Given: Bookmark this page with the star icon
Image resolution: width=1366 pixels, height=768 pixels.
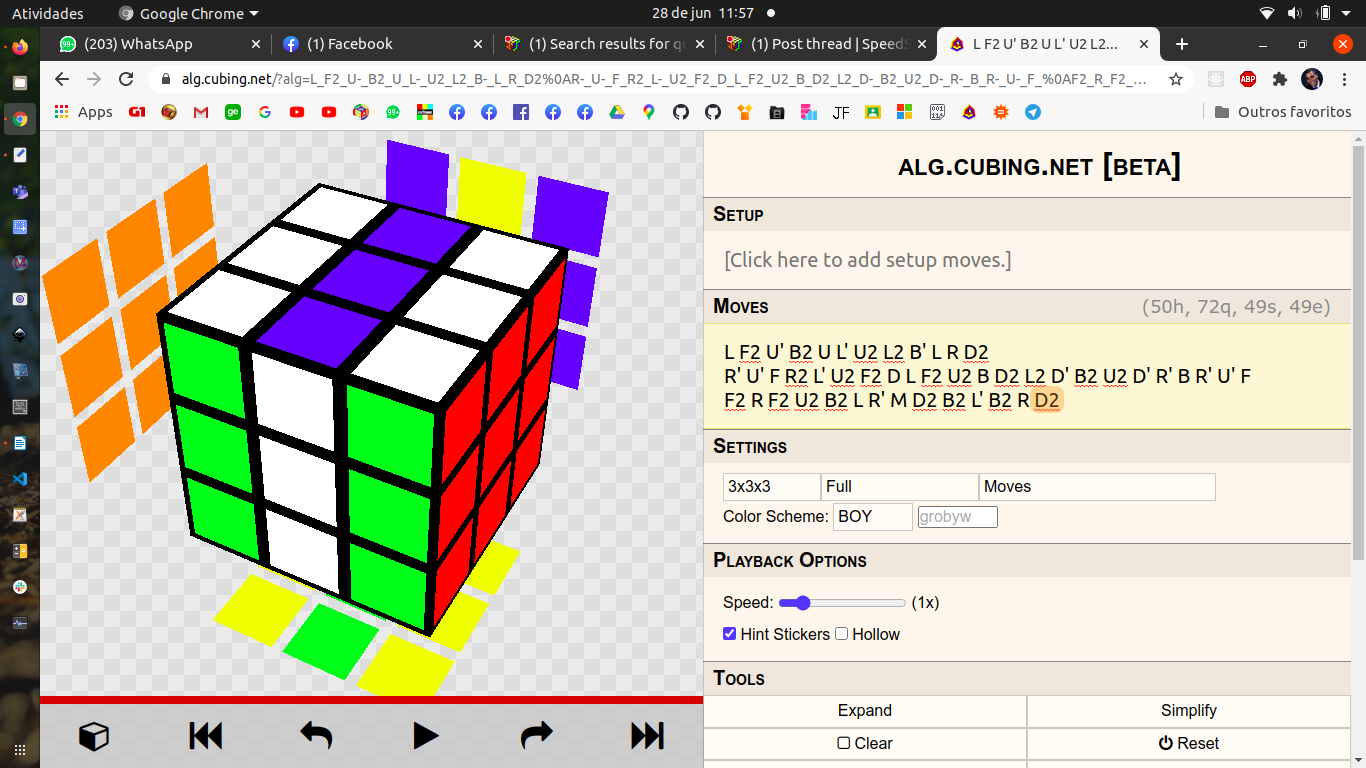Looking at the screenshot, I should (x=1176, y=79).
